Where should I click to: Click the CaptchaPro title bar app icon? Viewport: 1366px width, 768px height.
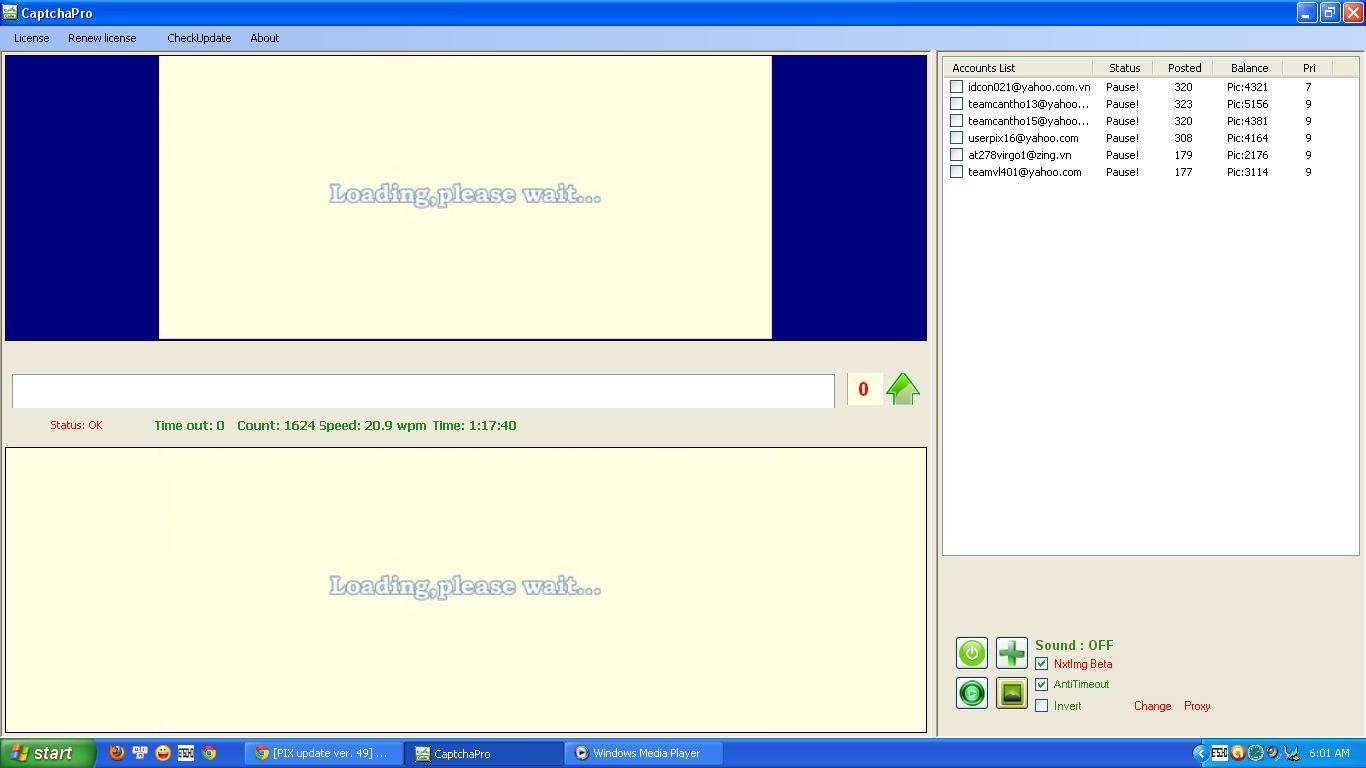[10, 13]
